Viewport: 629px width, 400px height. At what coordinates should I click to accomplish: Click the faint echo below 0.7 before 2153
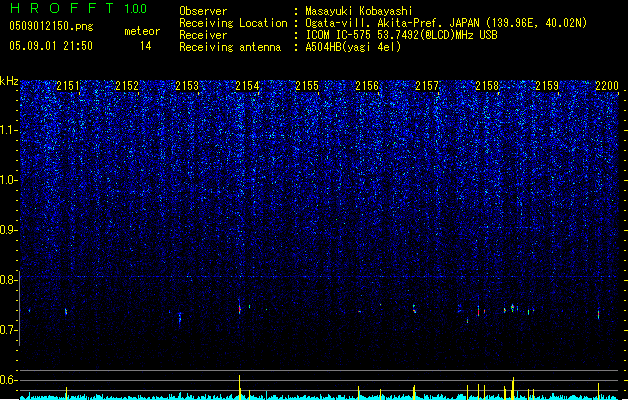tap(180, 319)
